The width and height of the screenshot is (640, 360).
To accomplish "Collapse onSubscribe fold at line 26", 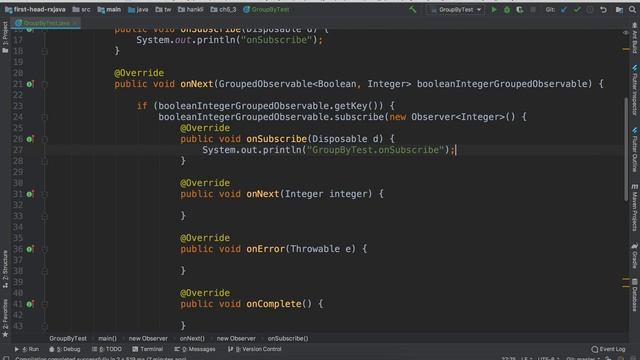I will pyautogui.click(x=44, y=140).
